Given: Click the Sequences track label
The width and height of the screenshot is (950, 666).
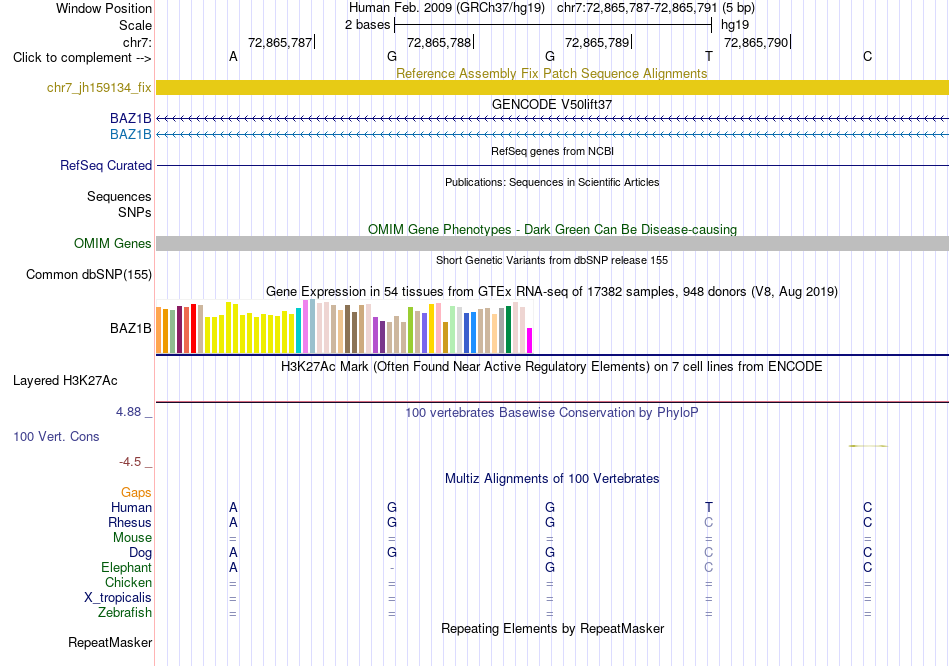Looking at the screenshot, I should click(119, 196).
